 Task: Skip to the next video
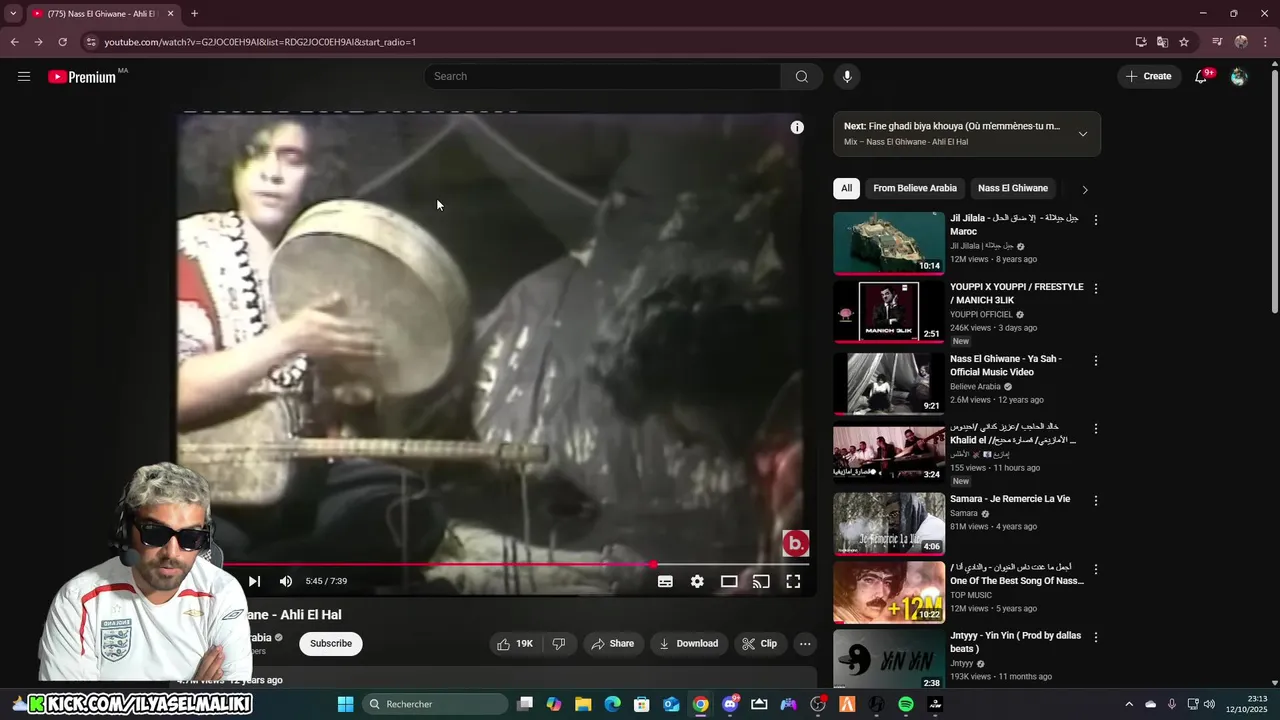coord(254,581)
